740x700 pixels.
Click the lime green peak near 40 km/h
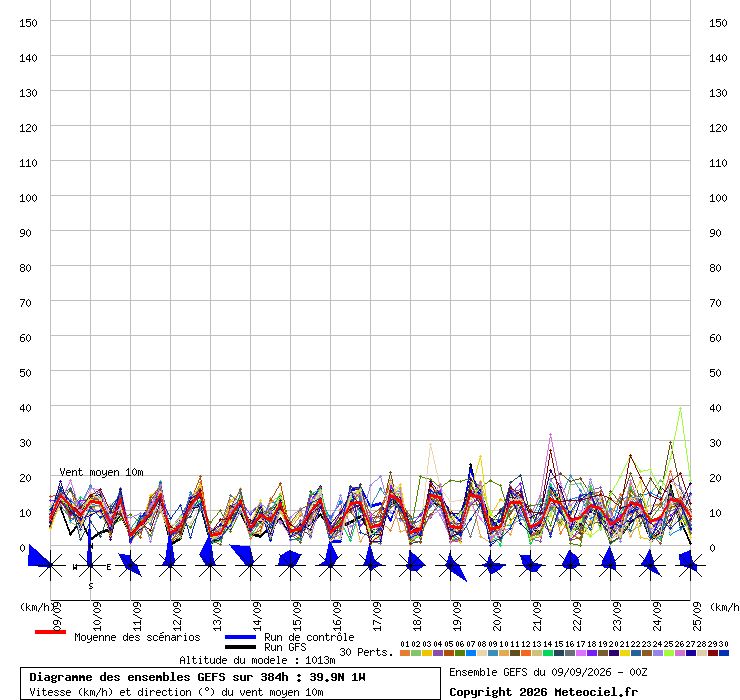click(x=680, y=408)
